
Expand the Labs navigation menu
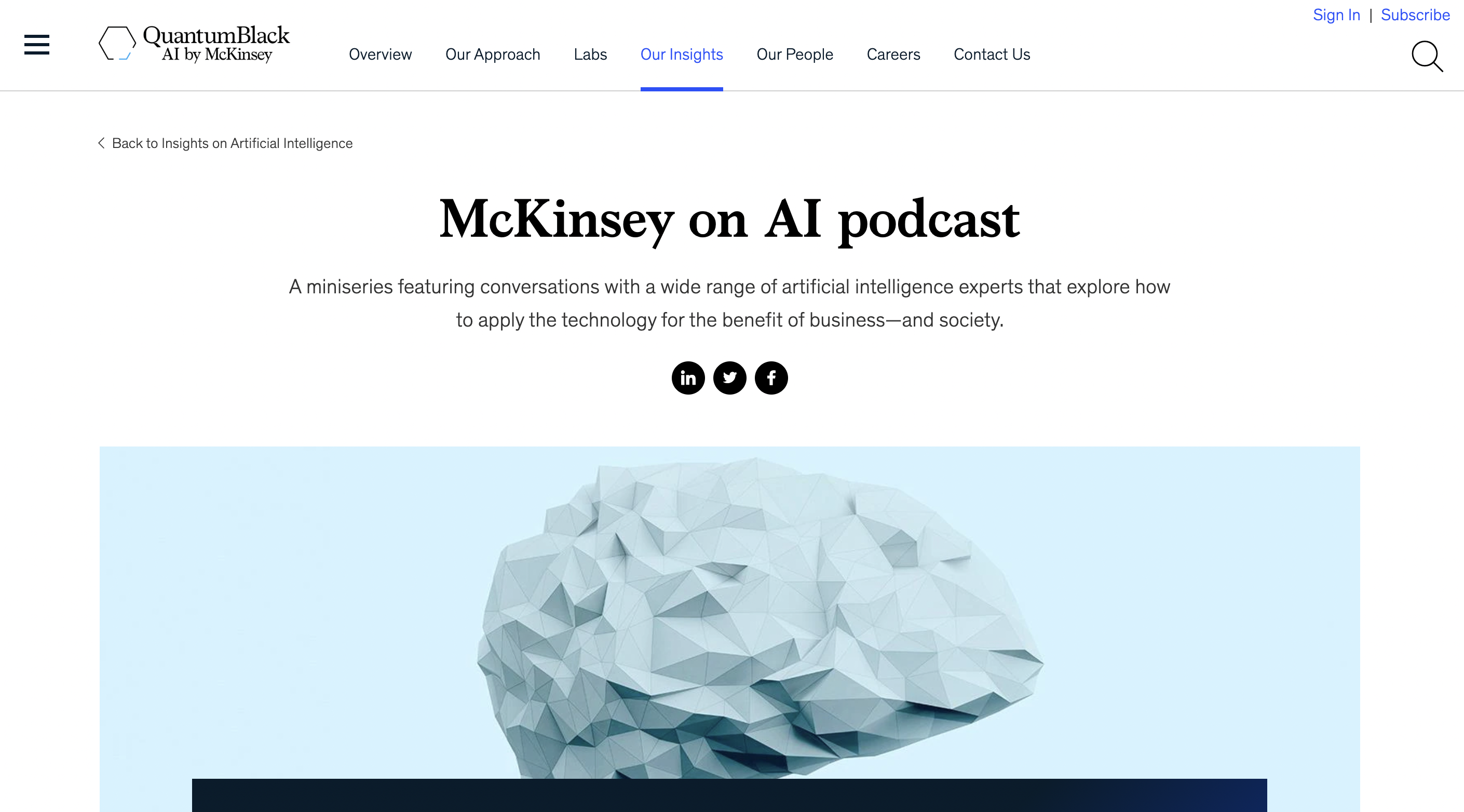590,54
